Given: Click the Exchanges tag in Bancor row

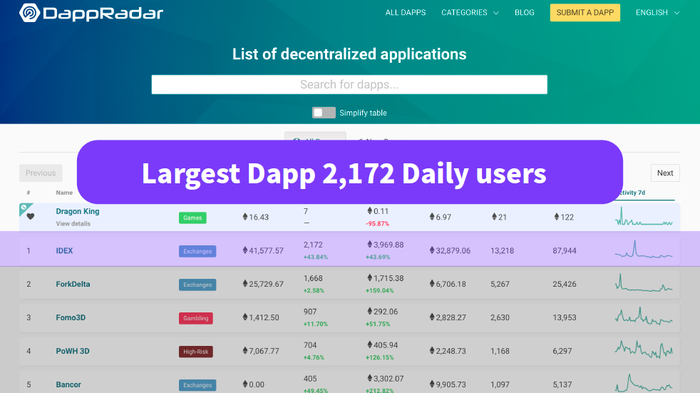Looking at the screenshot, I should pos(197,385).
